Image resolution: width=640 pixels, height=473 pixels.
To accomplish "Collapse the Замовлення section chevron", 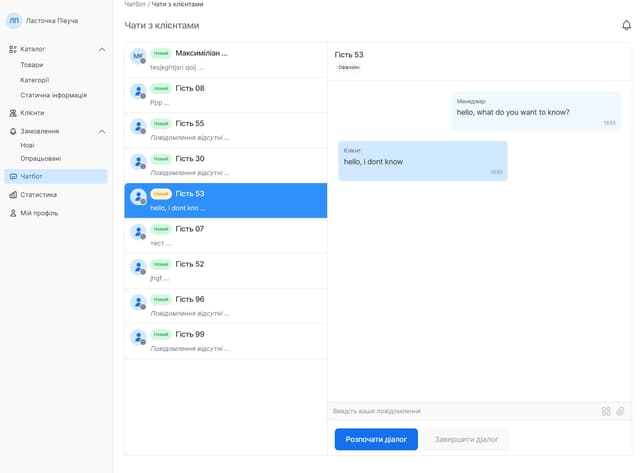I will click(x=101, y=131).
